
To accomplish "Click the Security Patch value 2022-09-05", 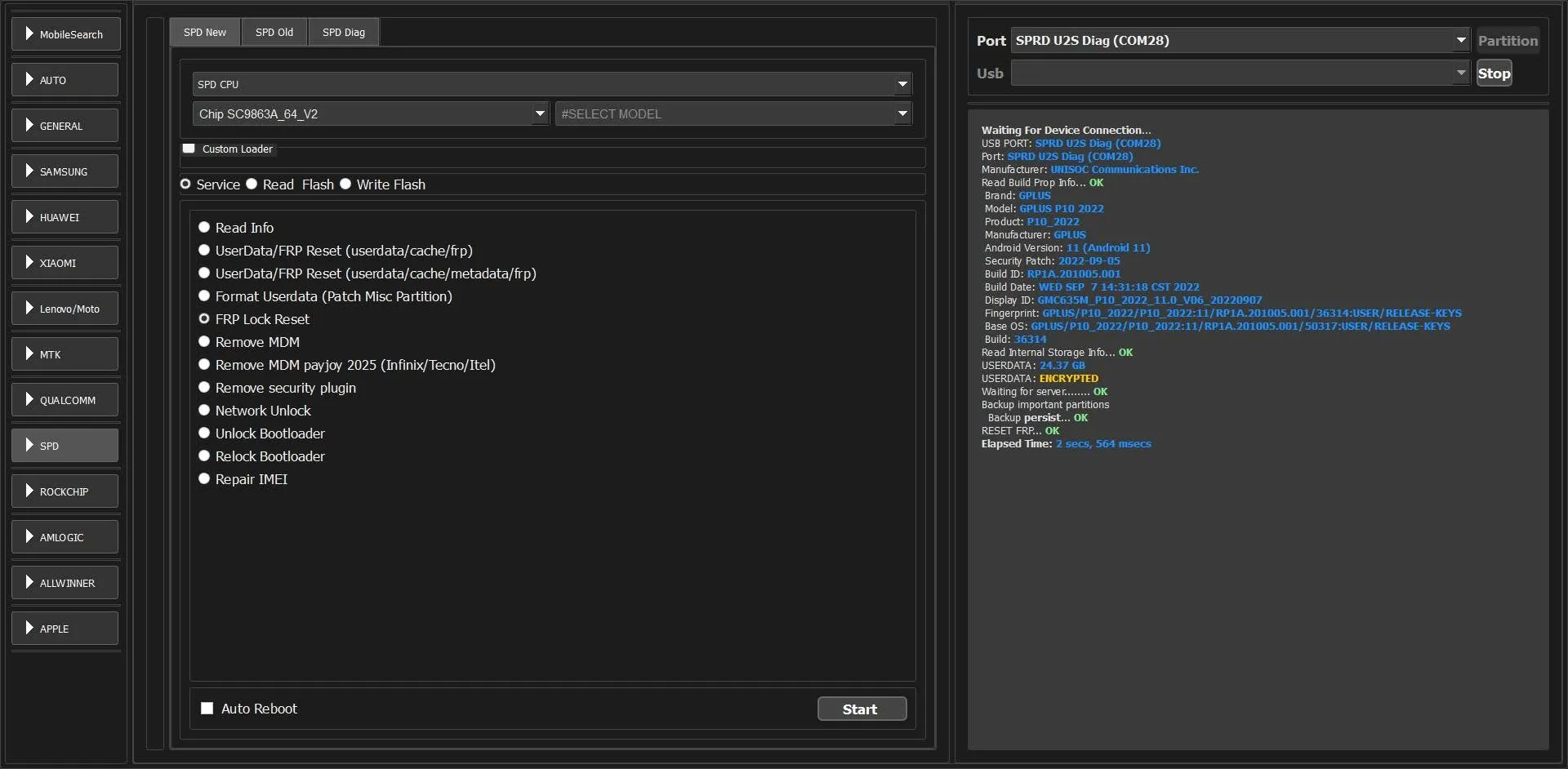I will tap(1089, 261).
